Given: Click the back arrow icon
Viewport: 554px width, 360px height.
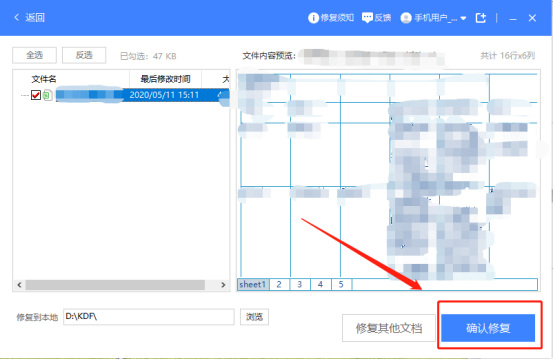Looking at the screenshot, I should tap(16, 17).
